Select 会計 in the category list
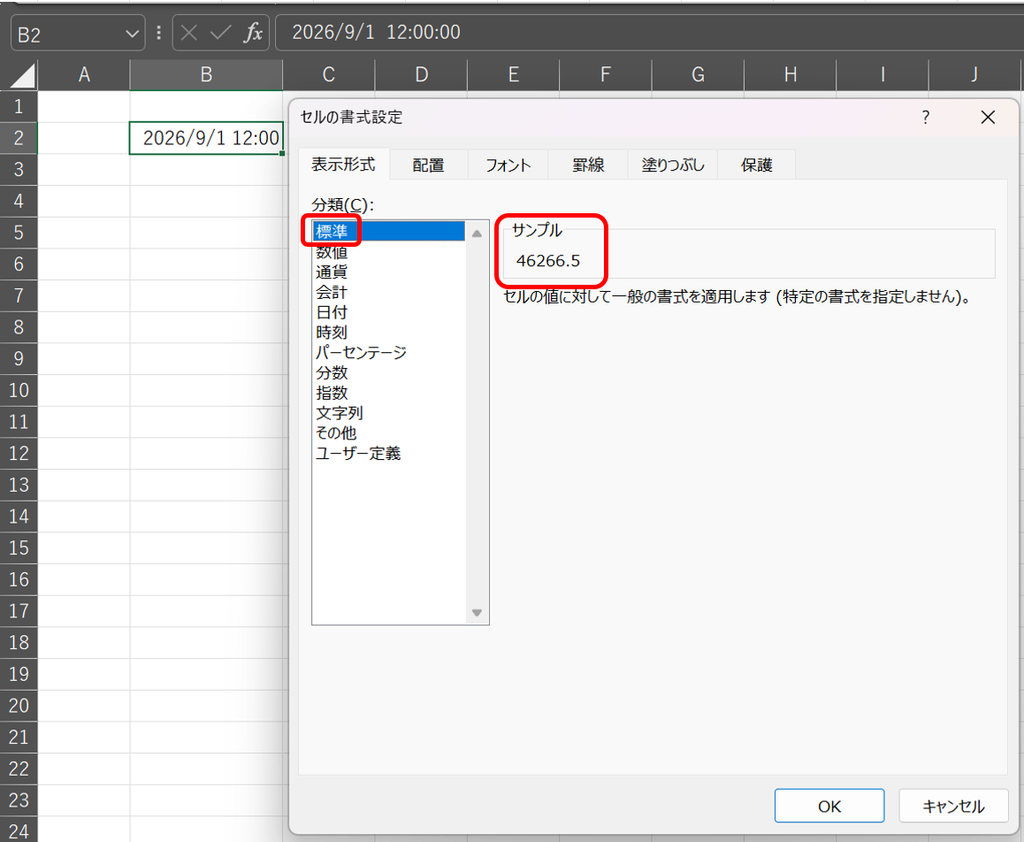The image size is (1024, 842). (x=389, y=292)
